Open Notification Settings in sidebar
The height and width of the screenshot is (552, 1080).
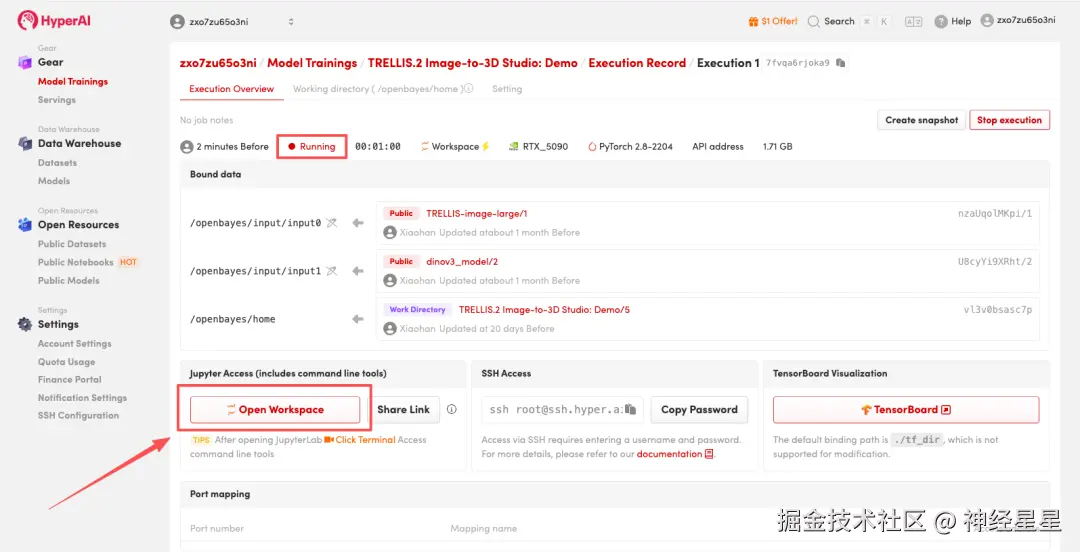(83, 398)
